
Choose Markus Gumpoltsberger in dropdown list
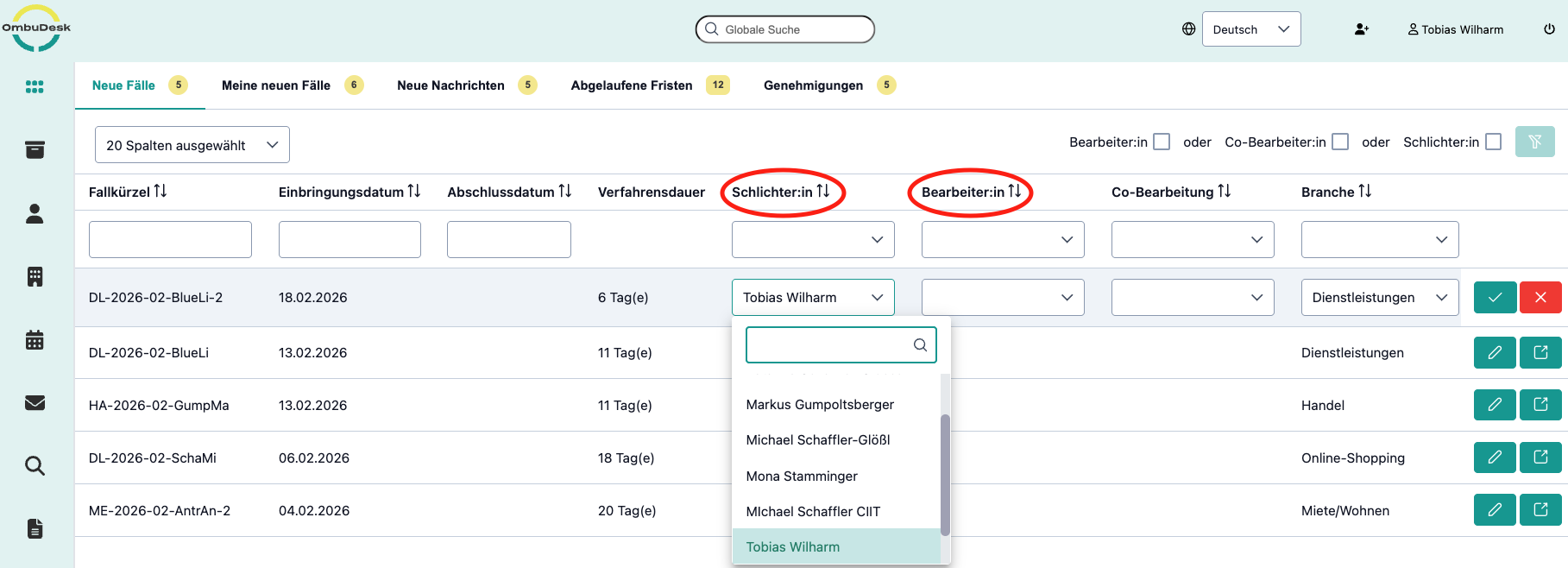820,405
